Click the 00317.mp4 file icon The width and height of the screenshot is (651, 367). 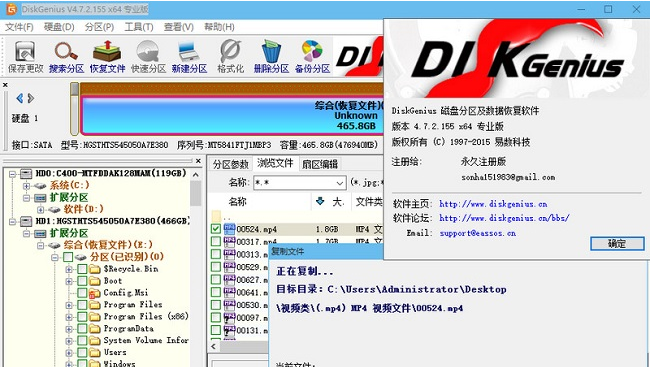pos(229,241)
